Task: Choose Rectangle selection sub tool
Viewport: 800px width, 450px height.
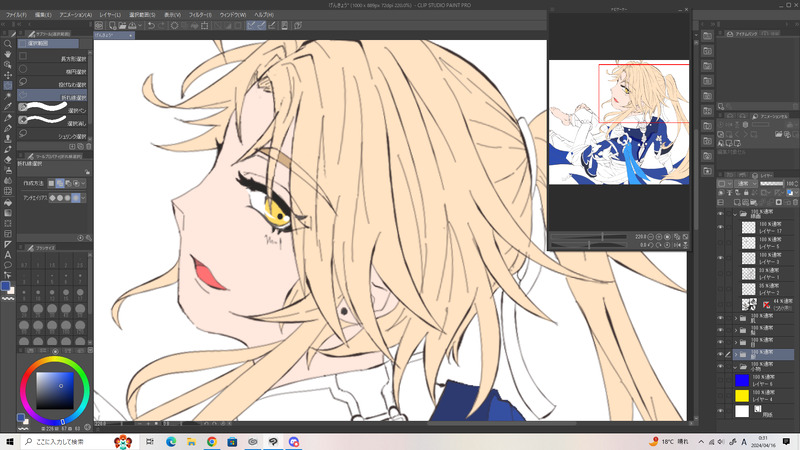Action: coord(53,57)
